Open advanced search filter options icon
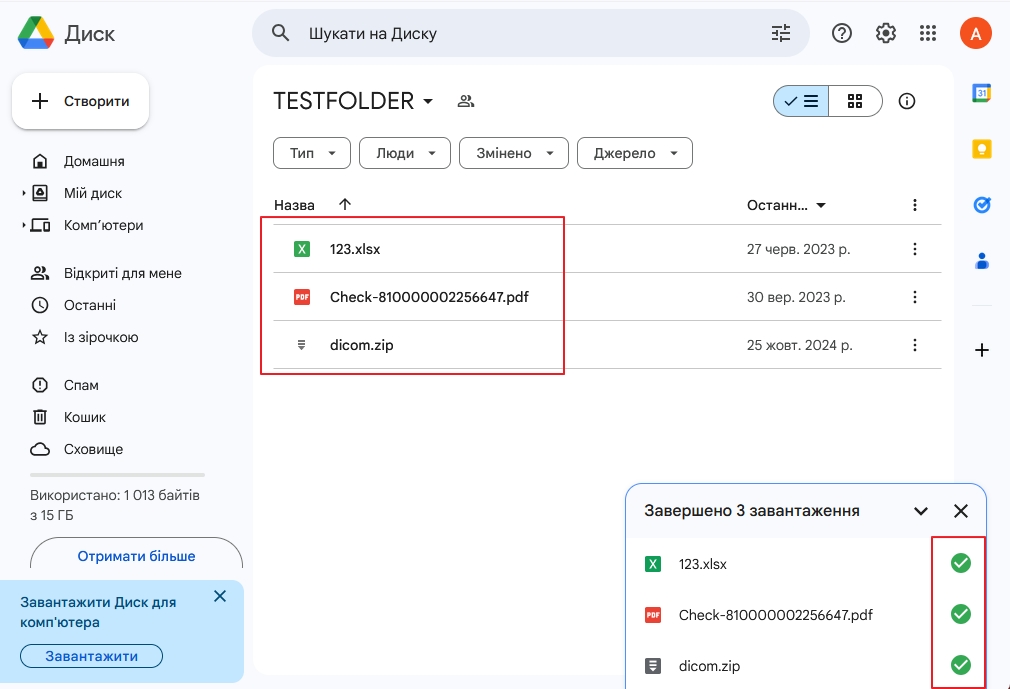This screenshot has height=689, width=1010. (x=781, y=33)
